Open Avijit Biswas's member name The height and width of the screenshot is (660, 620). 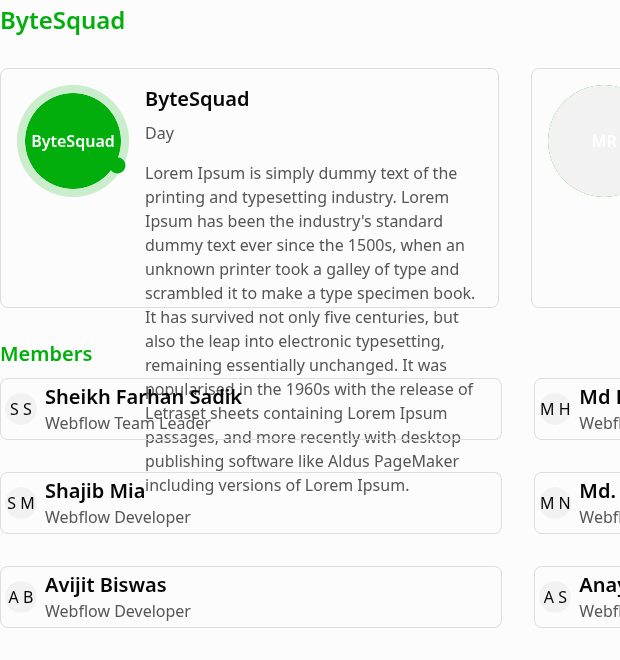point(106,585)
